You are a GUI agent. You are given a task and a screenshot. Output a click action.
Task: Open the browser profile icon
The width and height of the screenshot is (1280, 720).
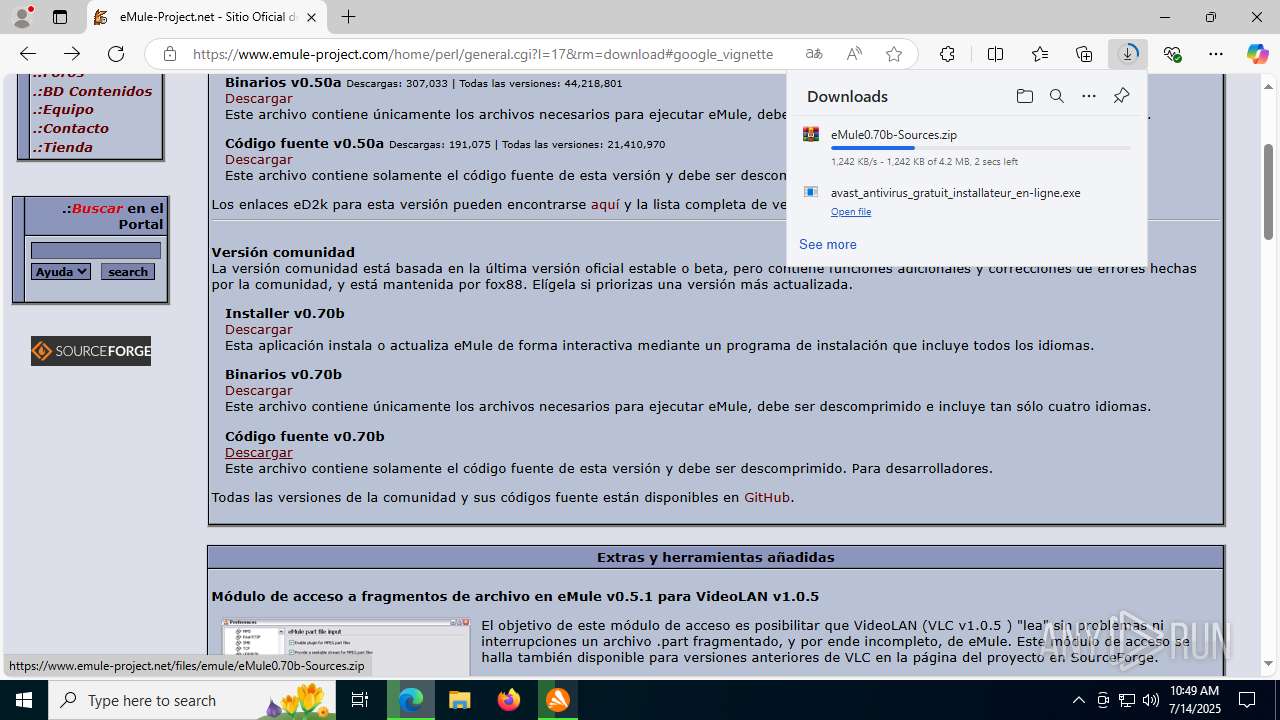click(22, 17)
